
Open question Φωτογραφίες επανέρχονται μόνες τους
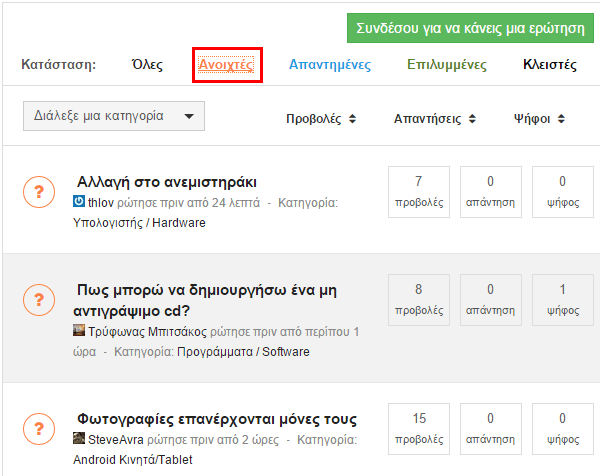217,419
